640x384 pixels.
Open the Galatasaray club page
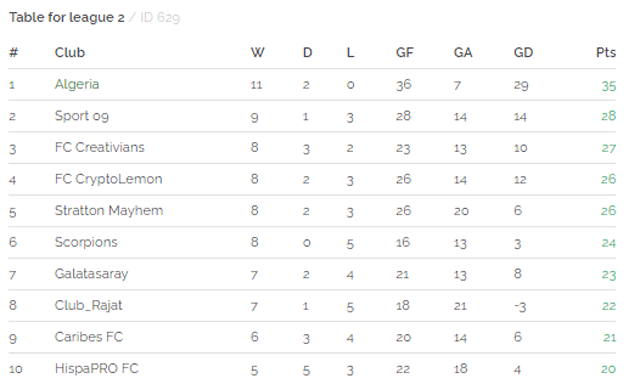click(91, 274)
